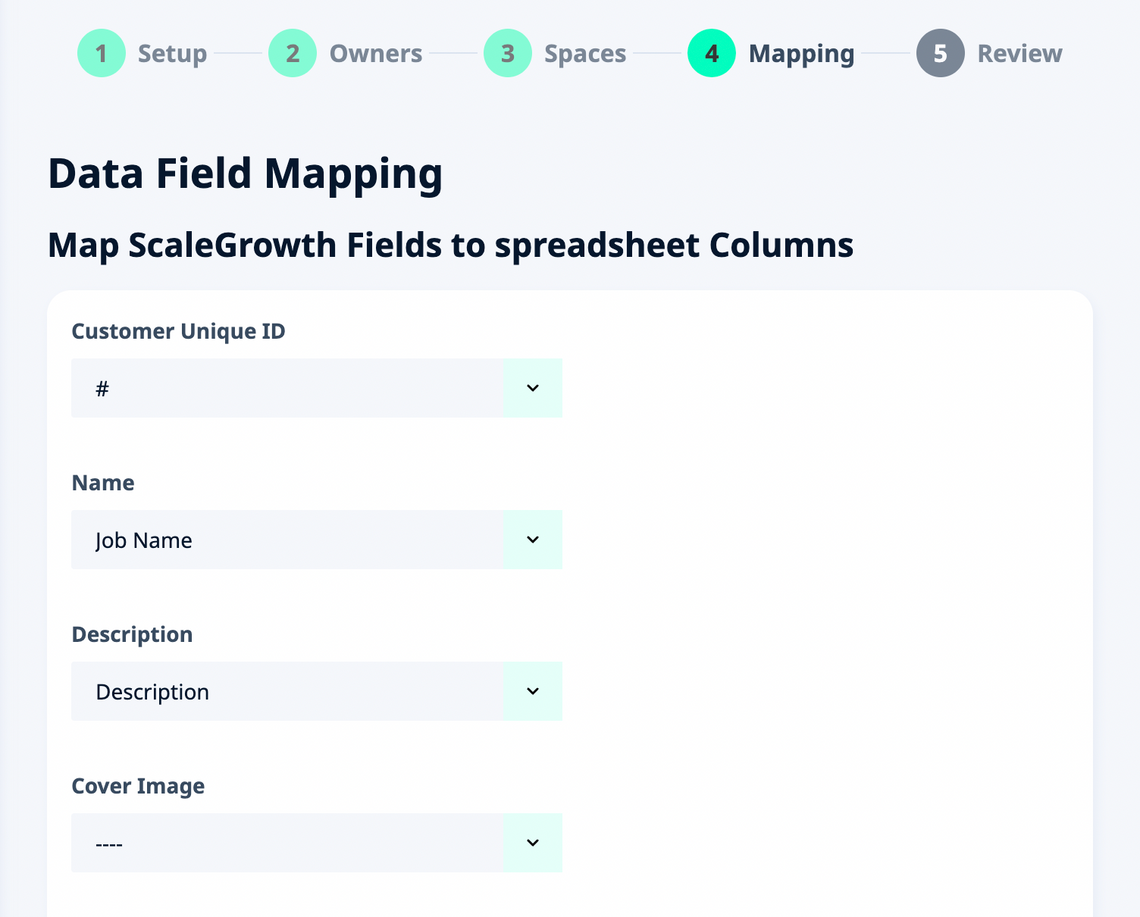The width and height of the screenshot is (1140, 917).
Task: Click chevron arrow of Description select
Action: pyautogui.click(x=533, y=692)
